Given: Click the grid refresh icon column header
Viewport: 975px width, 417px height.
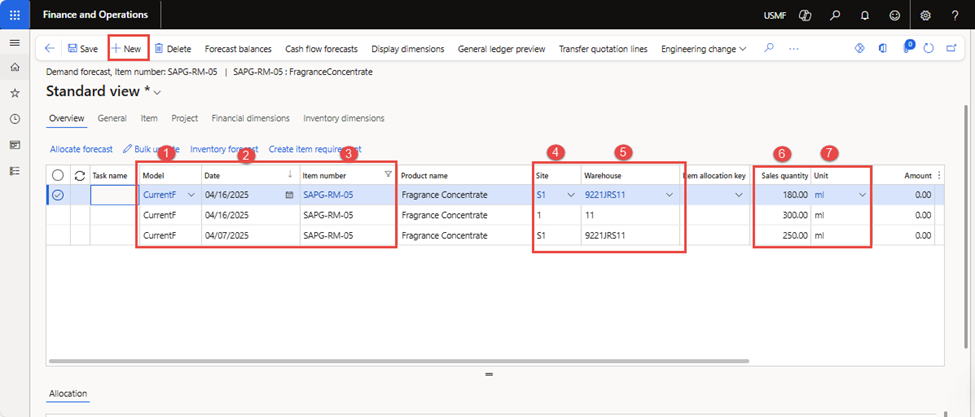Looking at the screenshot, I should [80, 175].
